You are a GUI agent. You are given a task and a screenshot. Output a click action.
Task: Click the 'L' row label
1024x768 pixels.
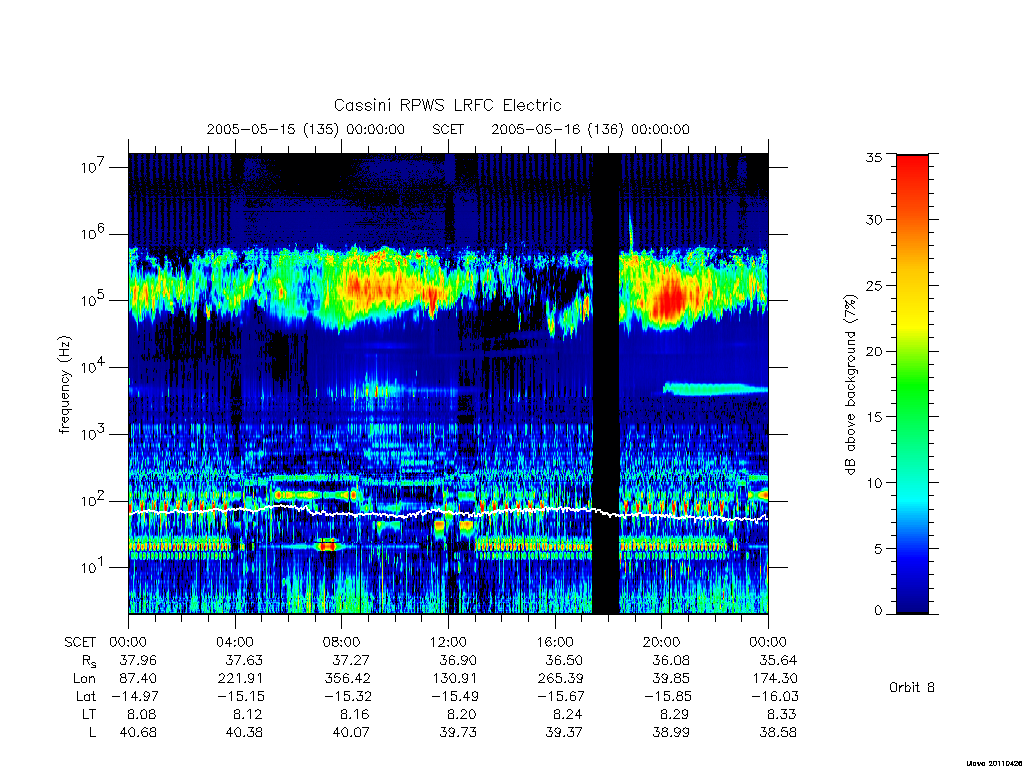[92, 733]
